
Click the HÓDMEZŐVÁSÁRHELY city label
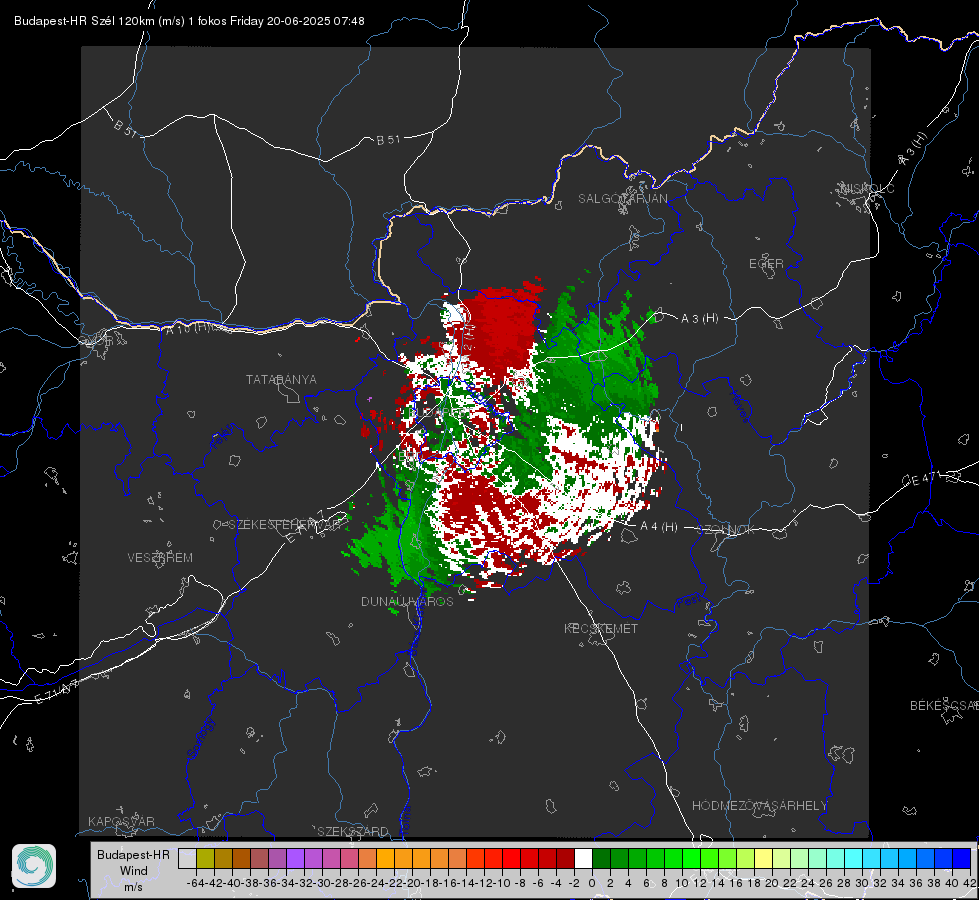coord(759,806)
